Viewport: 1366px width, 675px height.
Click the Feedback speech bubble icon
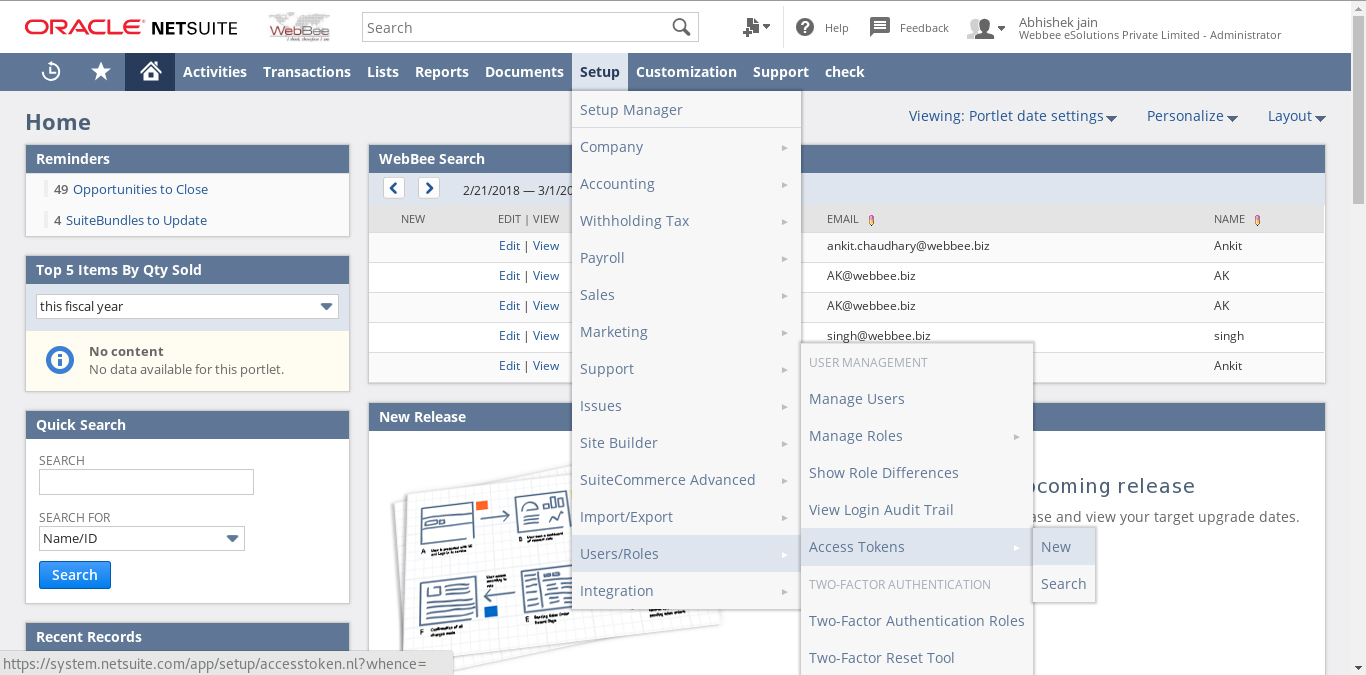pyautogui.click(x=880, y=27)
